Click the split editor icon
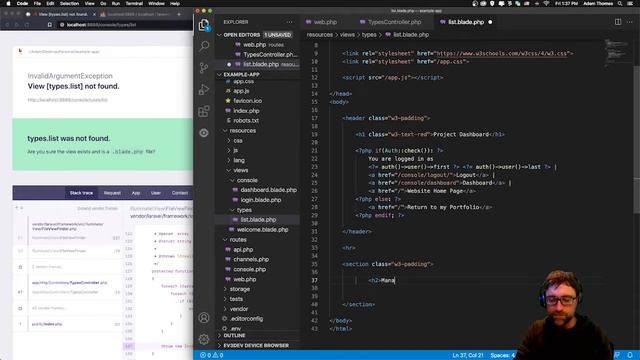This screenshot has height=360, width=640. (x=618, y=22)
